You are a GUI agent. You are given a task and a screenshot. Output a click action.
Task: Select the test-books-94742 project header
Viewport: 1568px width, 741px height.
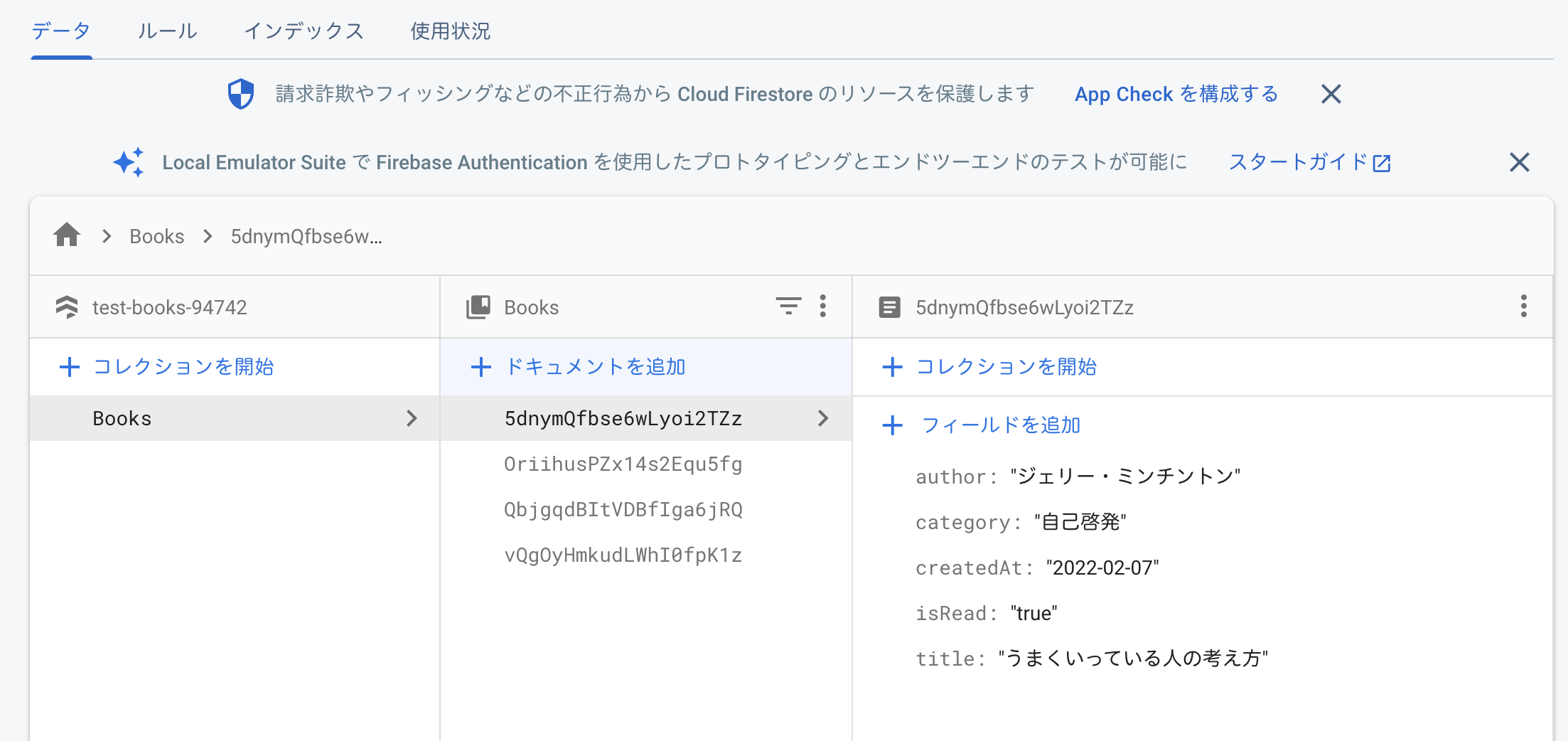pyautogui.click(x=169, y=307)
